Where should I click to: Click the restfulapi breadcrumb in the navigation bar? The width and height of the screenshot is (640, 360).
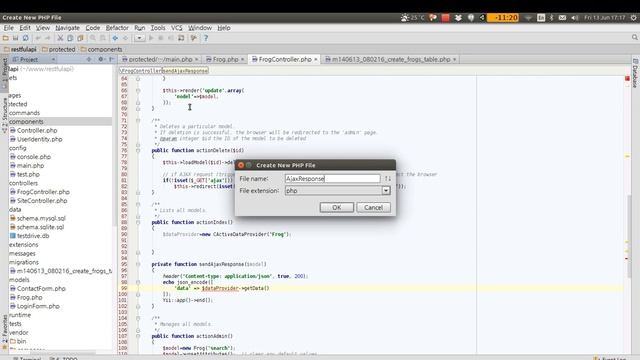[x=20, y=49]
